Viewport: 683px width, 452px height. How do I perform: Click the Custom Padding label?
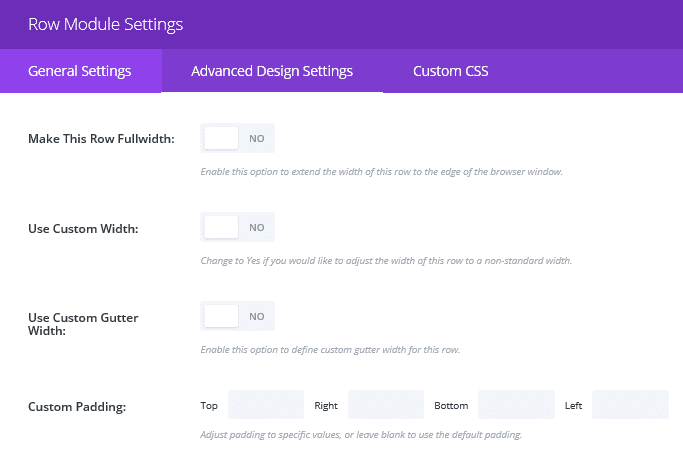tap(77, 407)
